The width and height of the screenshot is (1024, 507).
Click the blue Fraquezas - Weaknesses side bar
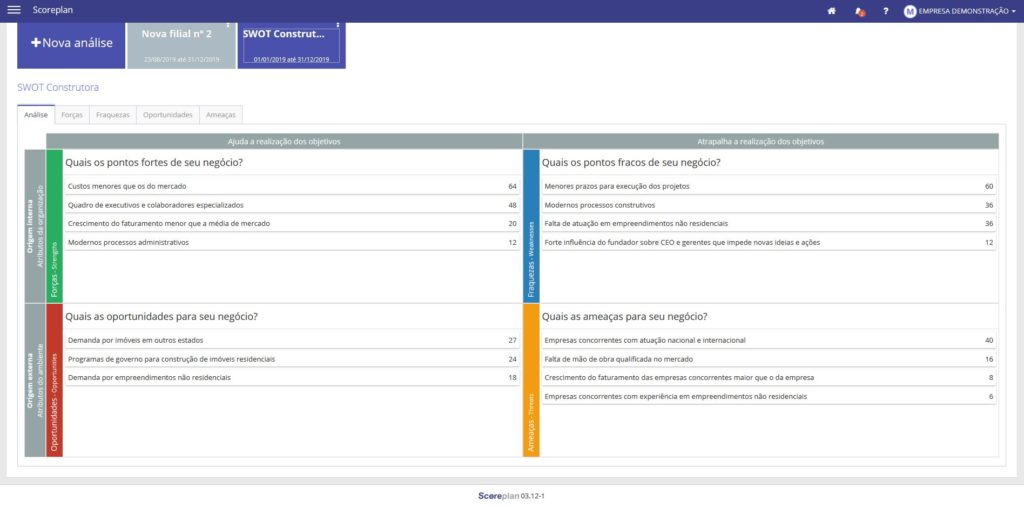coord(531,226)
